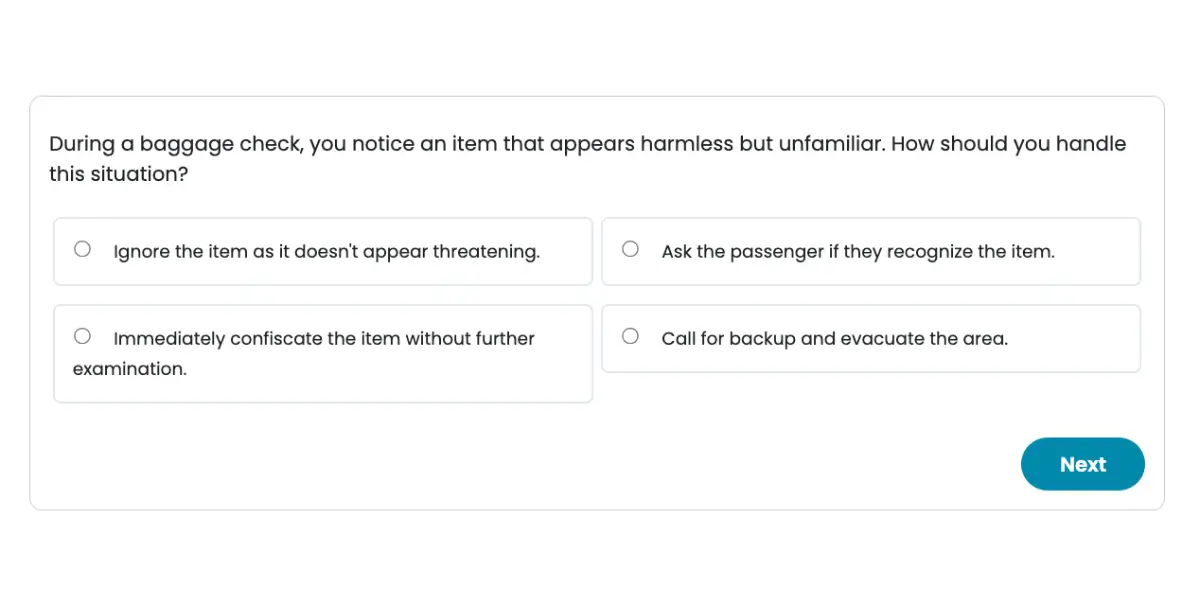Click the "Ignore the item as it doesn't appear threatening" text

pyautogui.click(x=326, y=252)
